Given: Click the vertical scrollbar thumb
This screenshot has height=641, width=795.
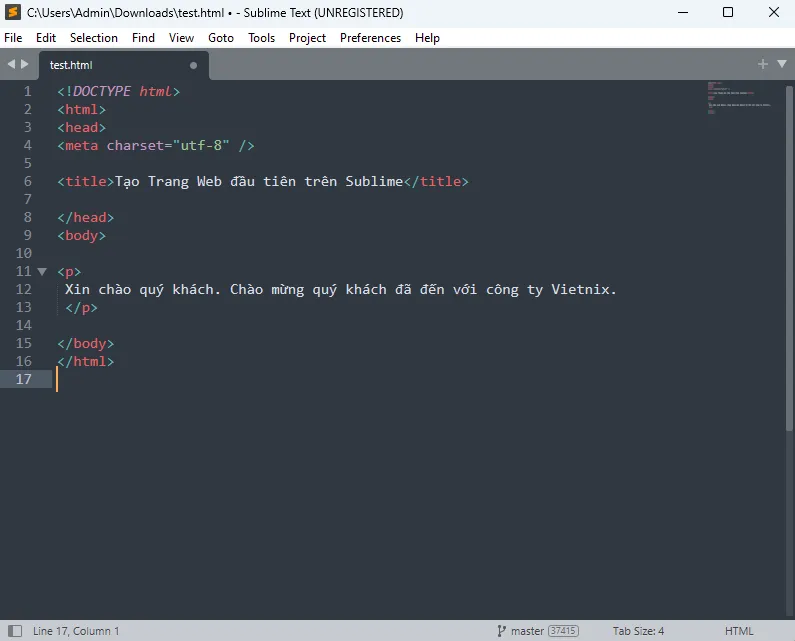Looking at the screenshot, I should pos(789,259).
